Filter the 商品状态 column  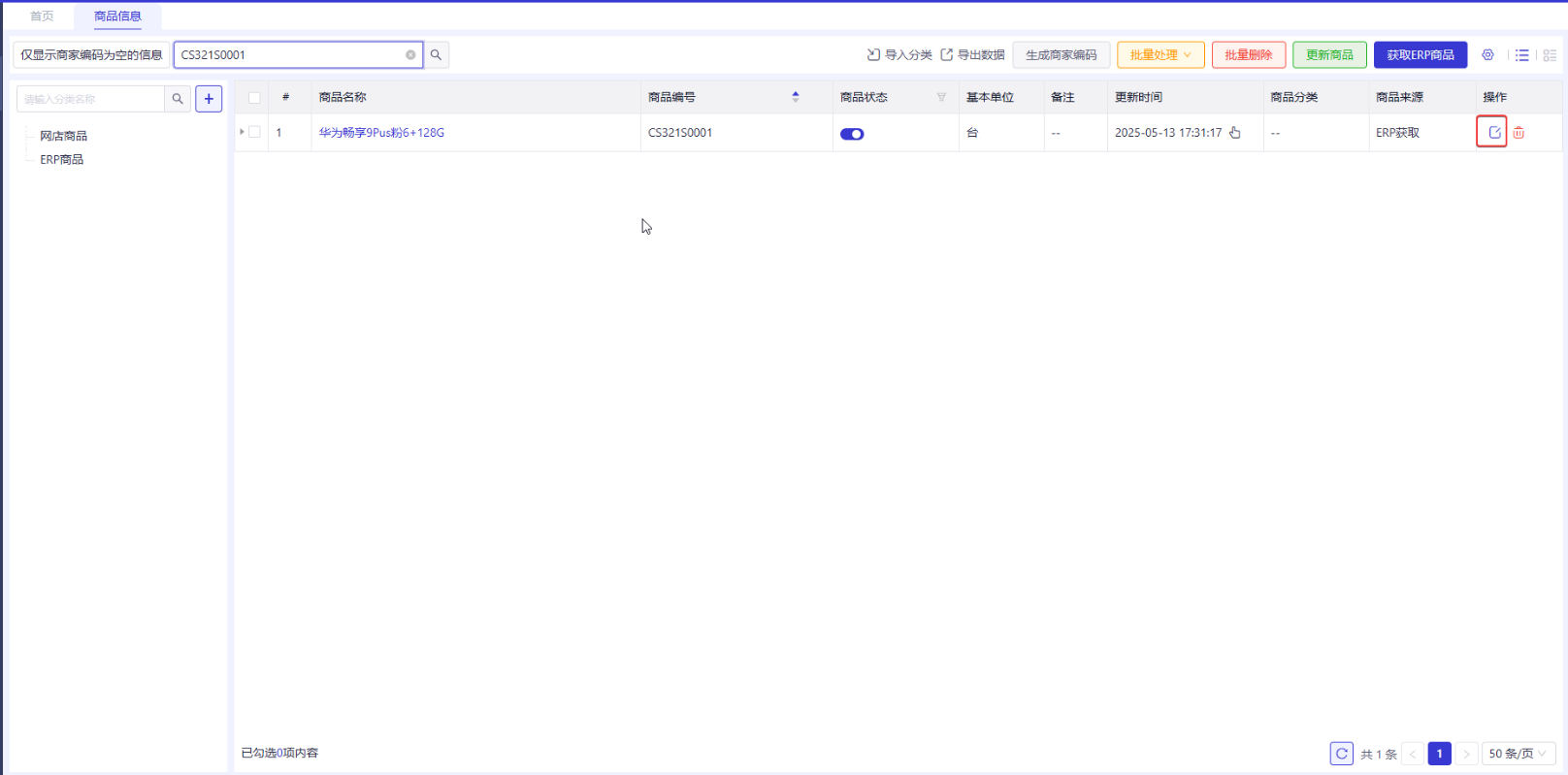(x=941, y=97)
